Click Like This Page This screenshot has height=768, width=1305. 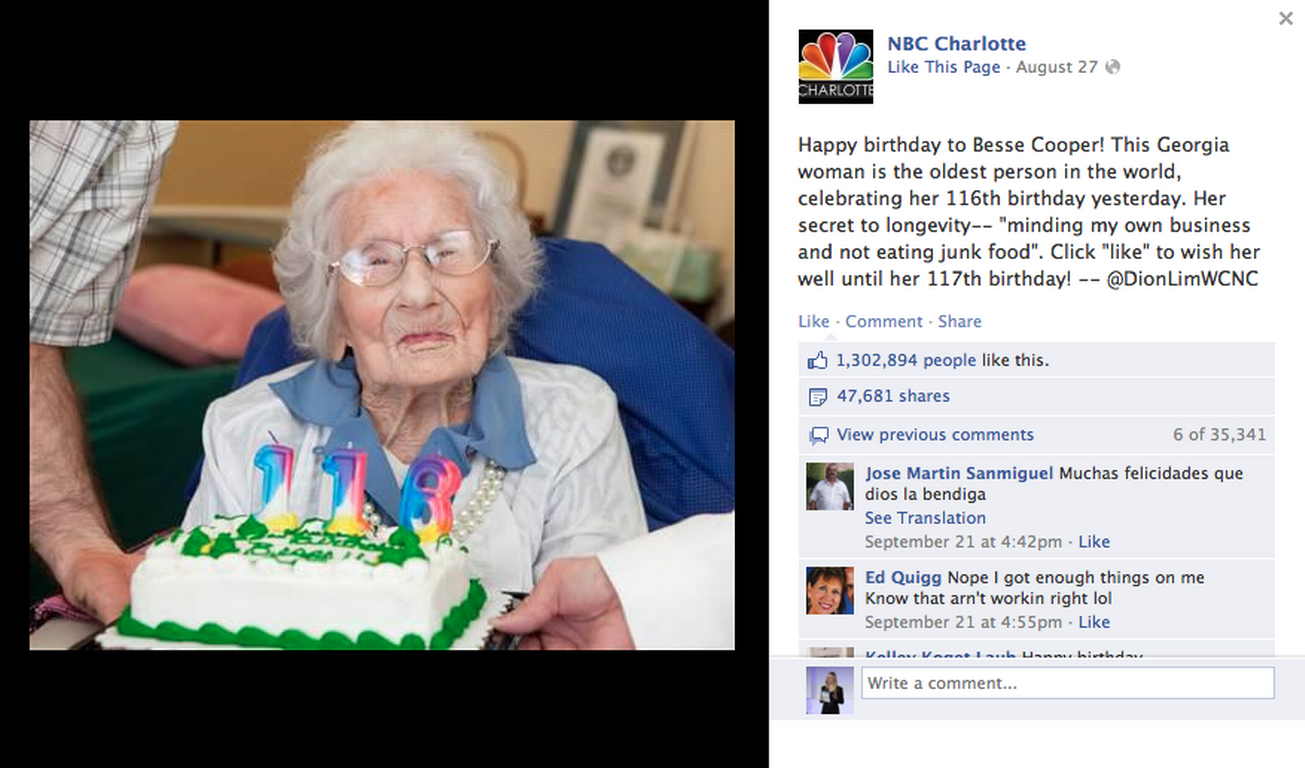[944, 67]
